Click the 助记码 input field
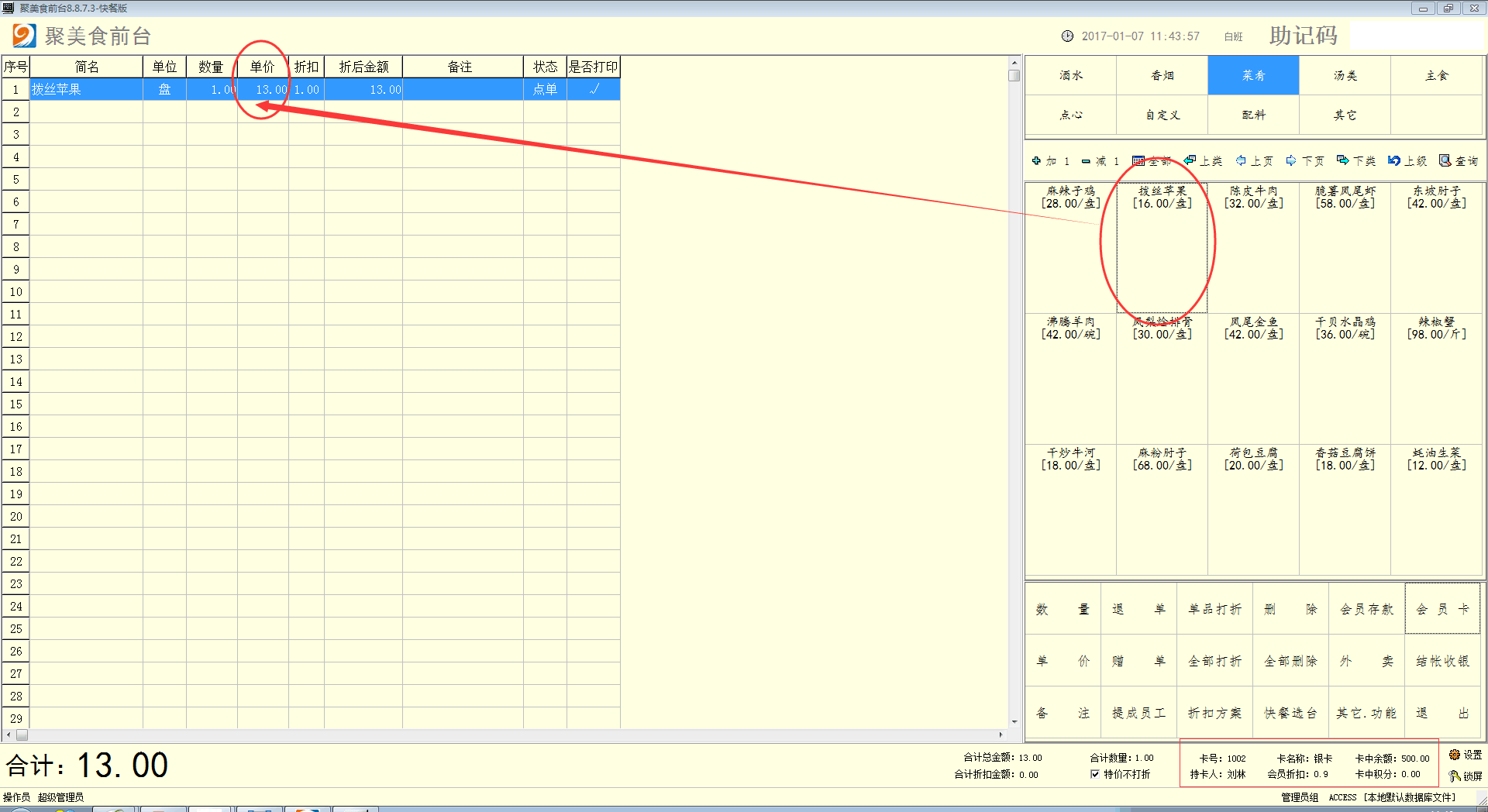1488x812 pixels. [1415, 36]
